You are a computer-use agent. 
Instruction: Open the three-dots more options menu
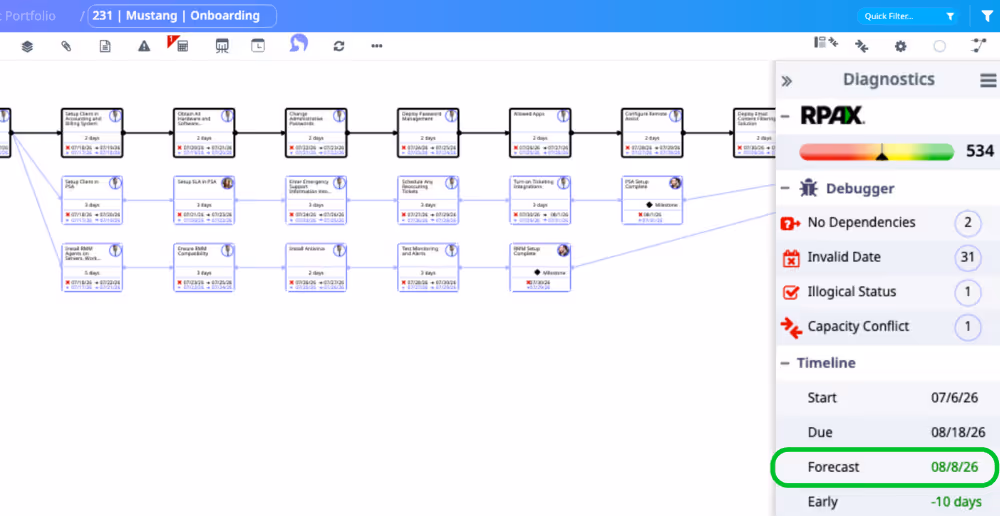(x=377, y=46)
